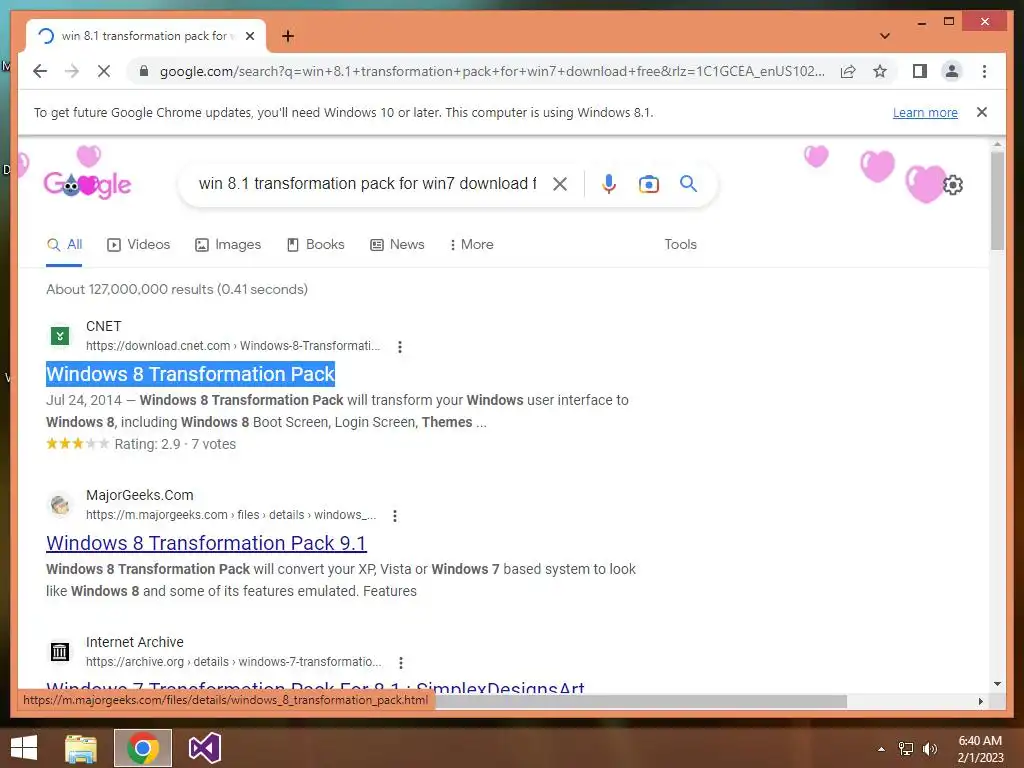The width and height of the screenshot is (1024, 768).
Task: Open the Learn more link
Action: pyautogui.click(x=925, y=112)
